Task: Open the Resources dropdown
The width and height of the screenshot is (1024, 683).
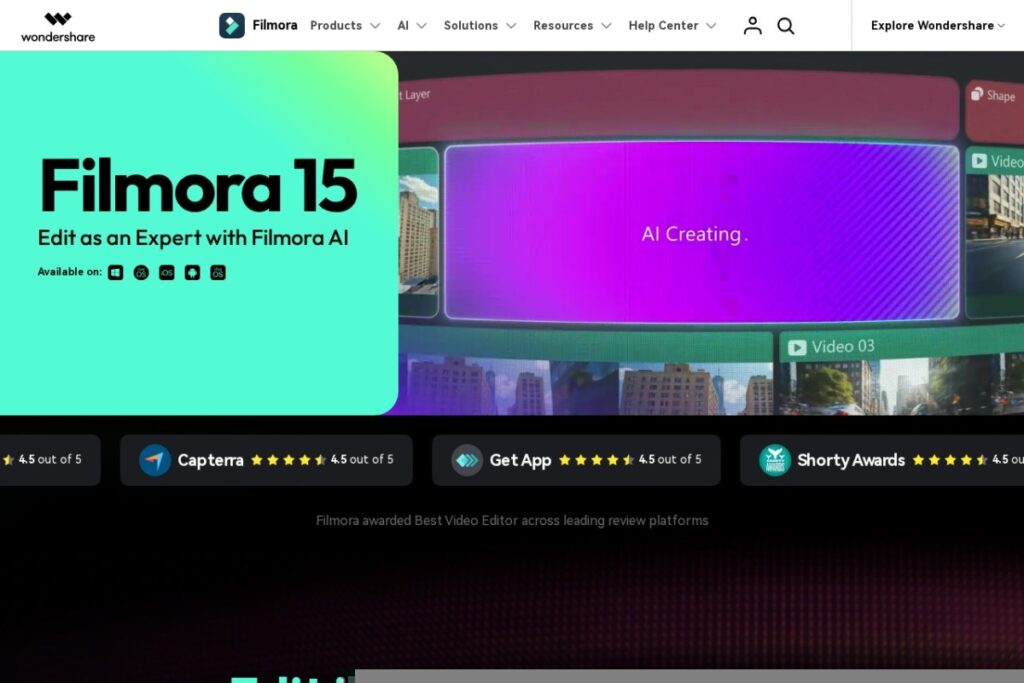Action: tap(572, 25)
